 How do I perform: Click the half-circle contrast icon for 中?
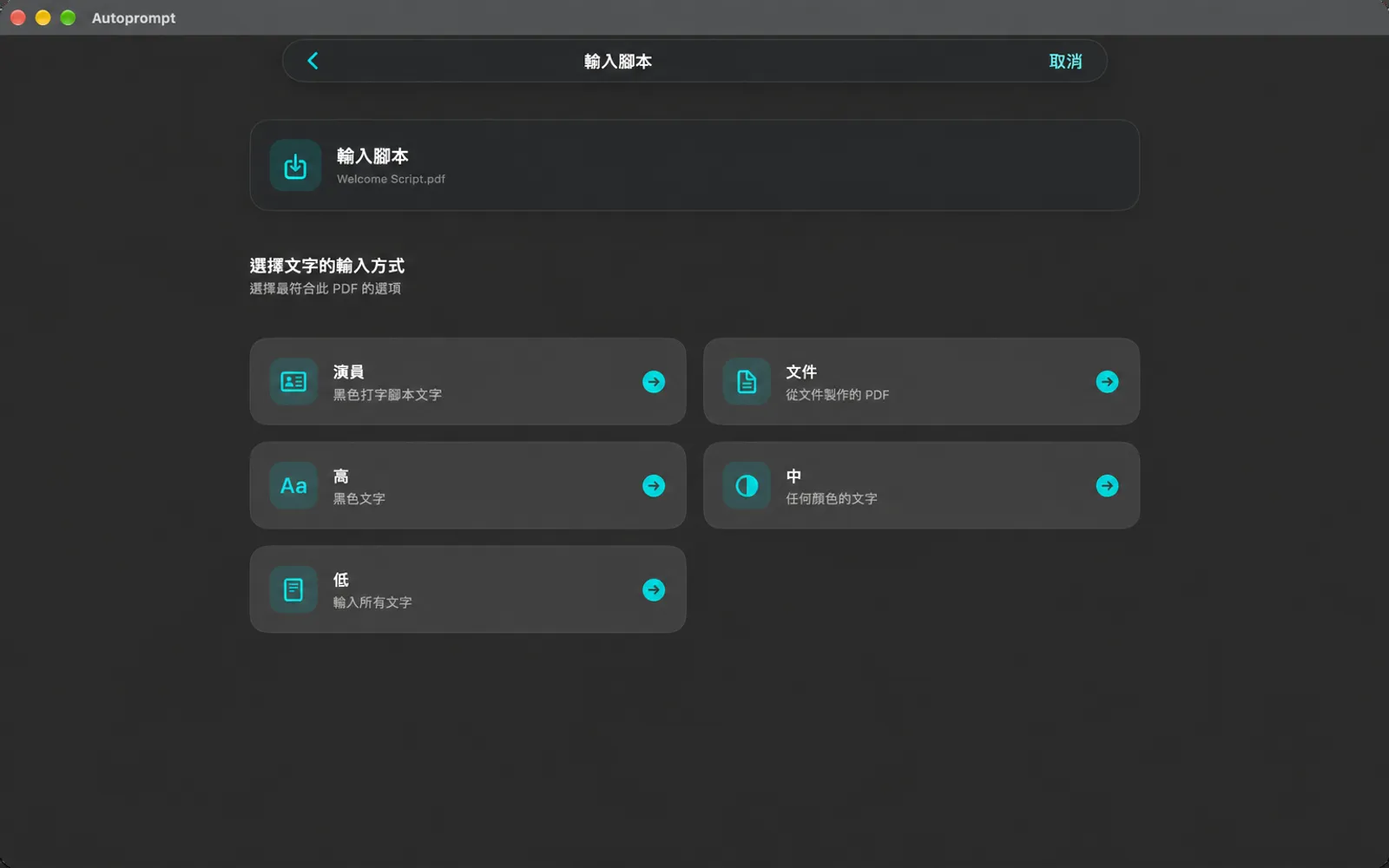(747, 486)
